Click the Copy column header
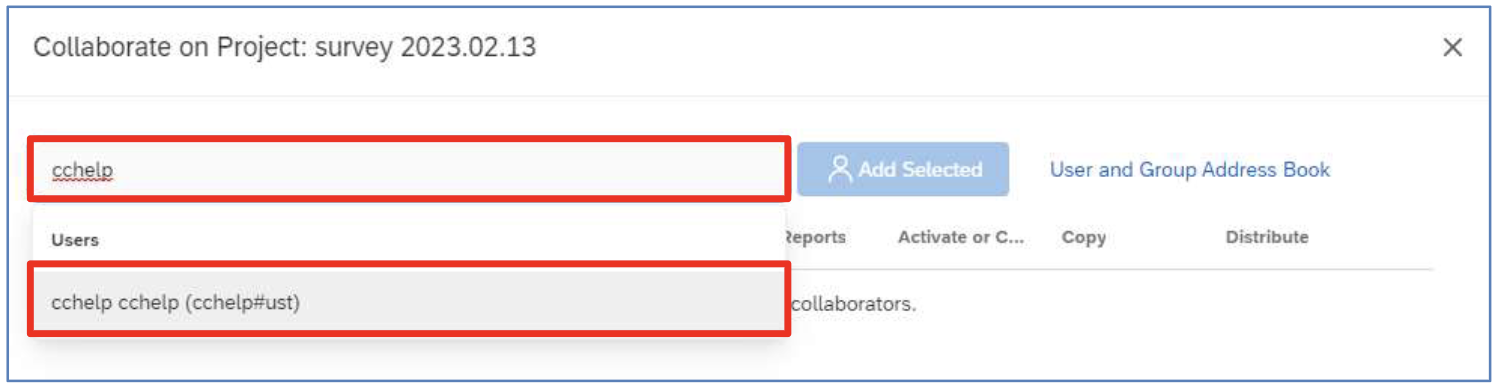This screenshot has height=386, width=1496. click(x=1084, y=238)
